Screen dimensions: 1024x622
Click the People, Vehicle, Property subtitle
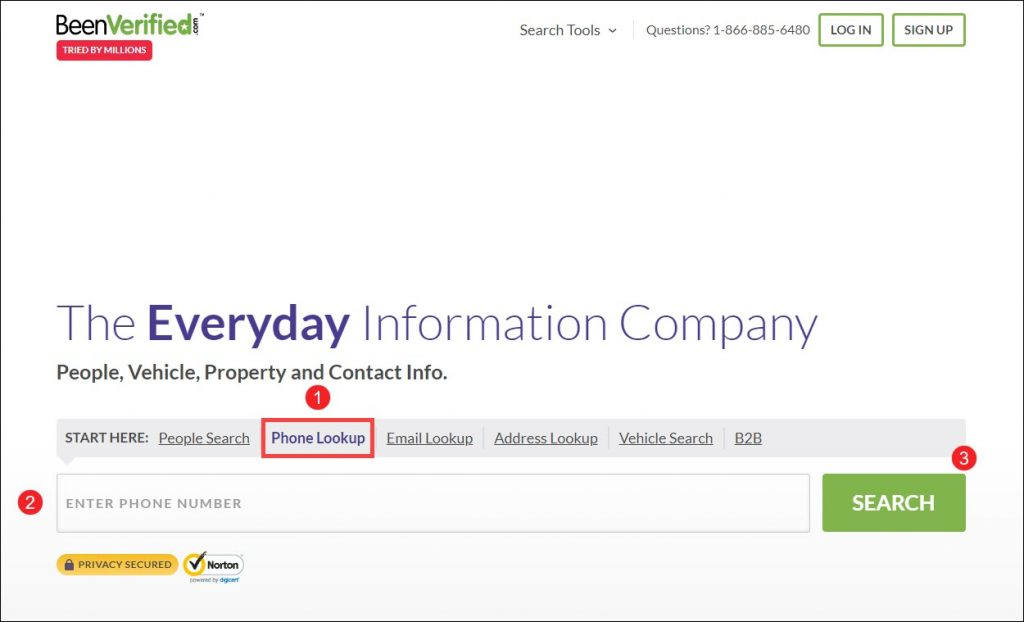[x=251, y=372]
